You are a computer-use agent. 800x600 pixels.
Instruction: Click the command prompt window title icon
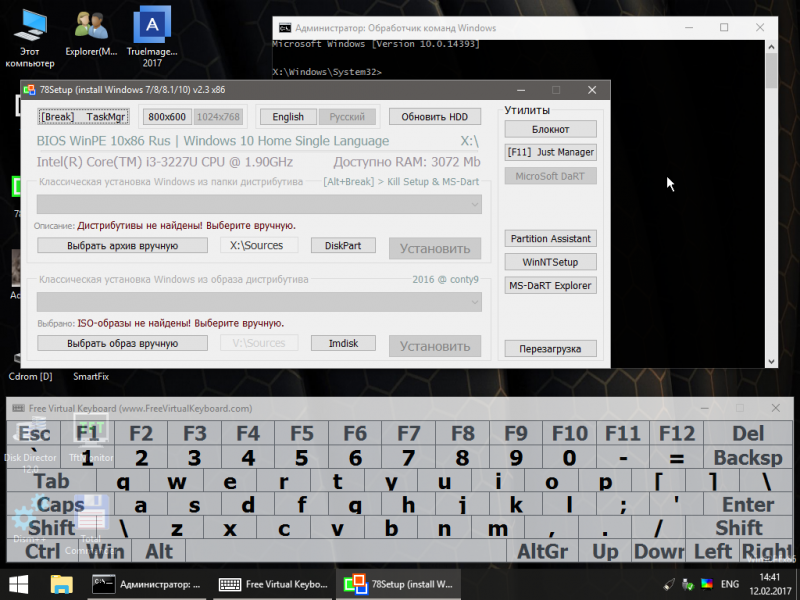pos(285,28)
